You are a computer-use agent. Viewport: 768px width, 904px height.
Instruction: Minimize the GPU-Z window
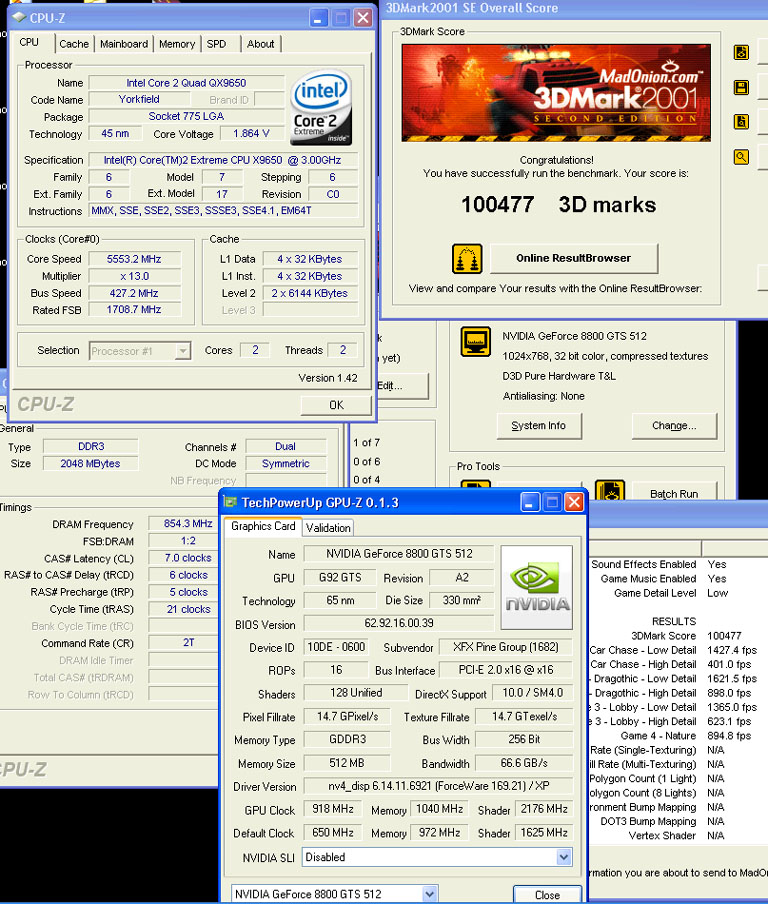(529, 502)
